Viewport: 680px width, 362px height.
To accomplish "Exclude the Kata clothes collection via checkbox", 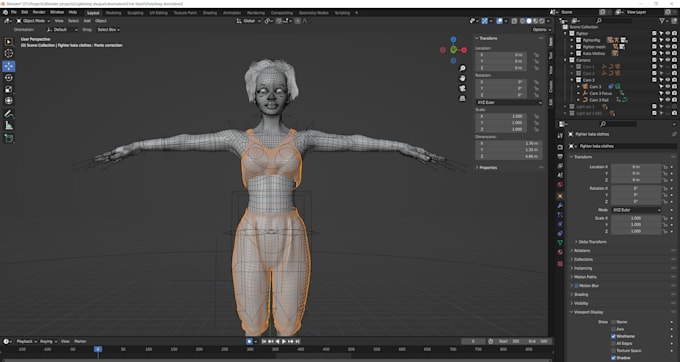I will [654, 53].
